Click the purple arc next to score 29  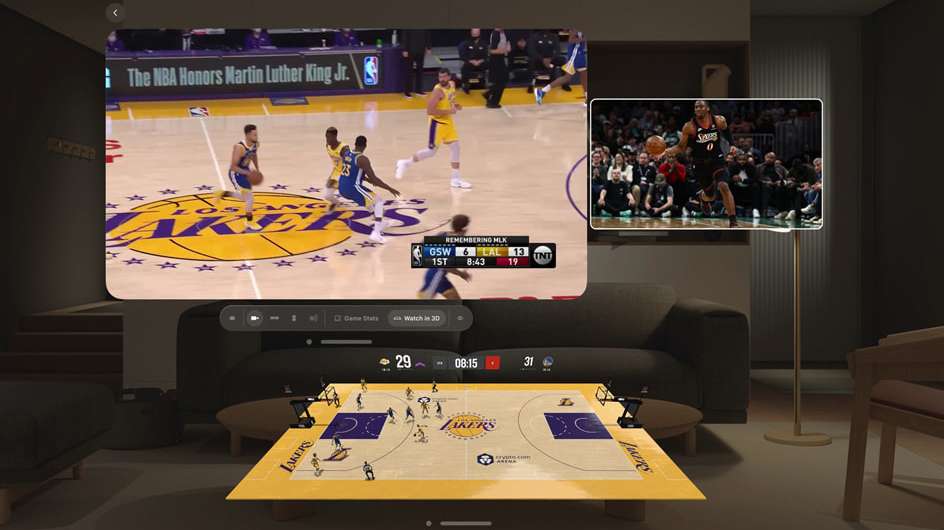tap(421, 364)
